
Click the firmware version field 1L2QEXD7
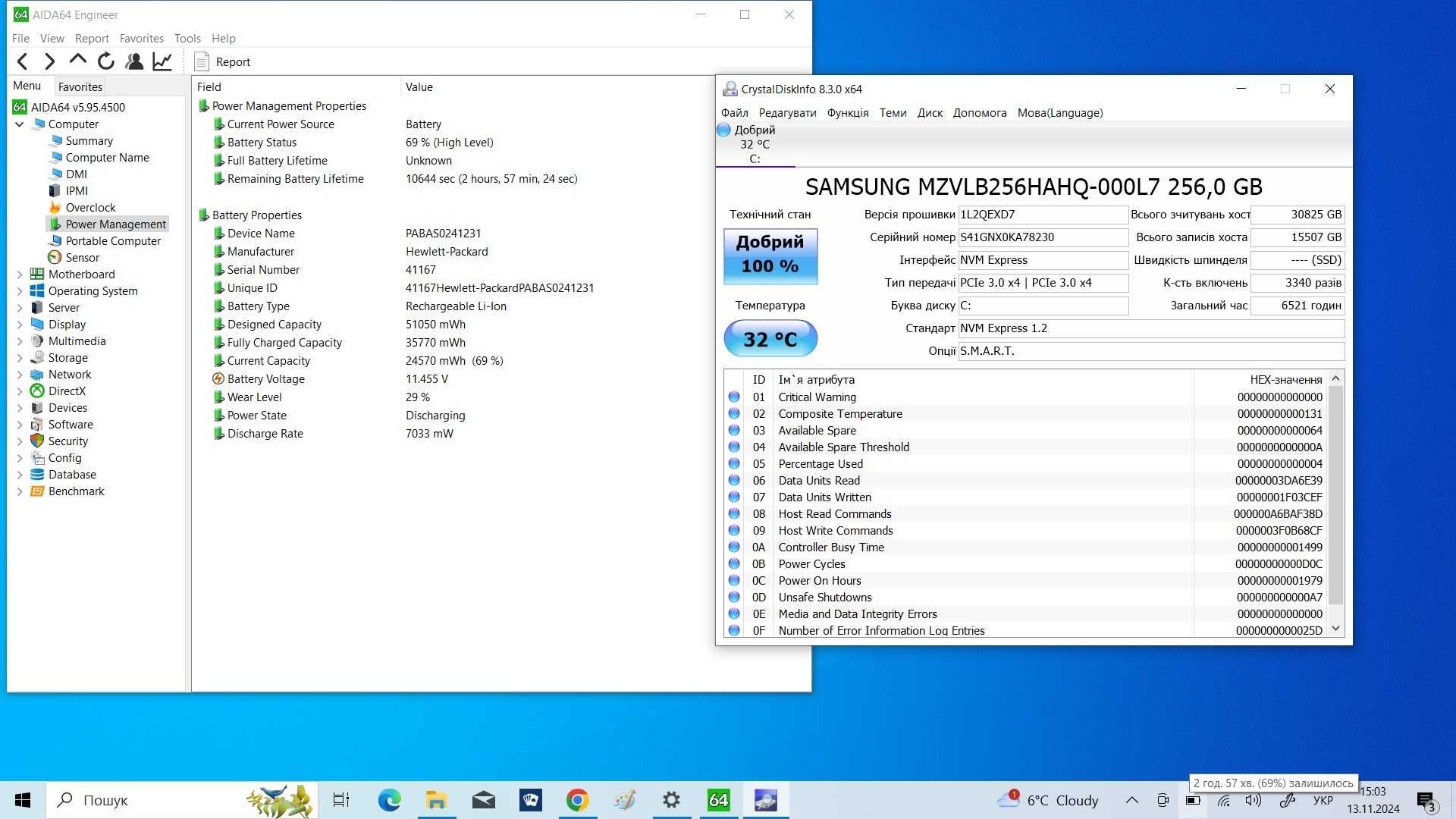click(x=1043, y=215)
